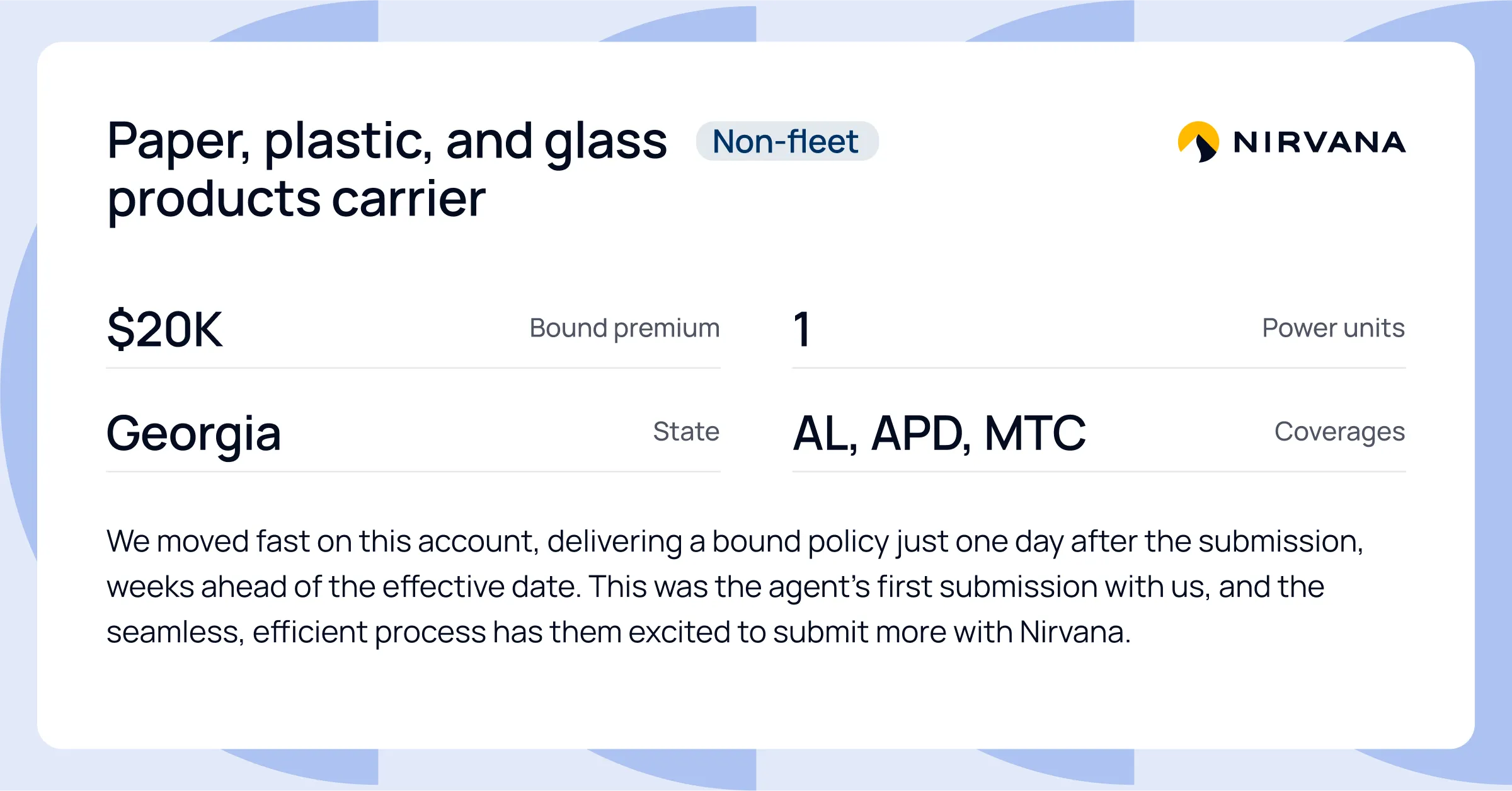Click 'products carrier' heading line
Screen dimensions: 1512x791
(296, 200)
